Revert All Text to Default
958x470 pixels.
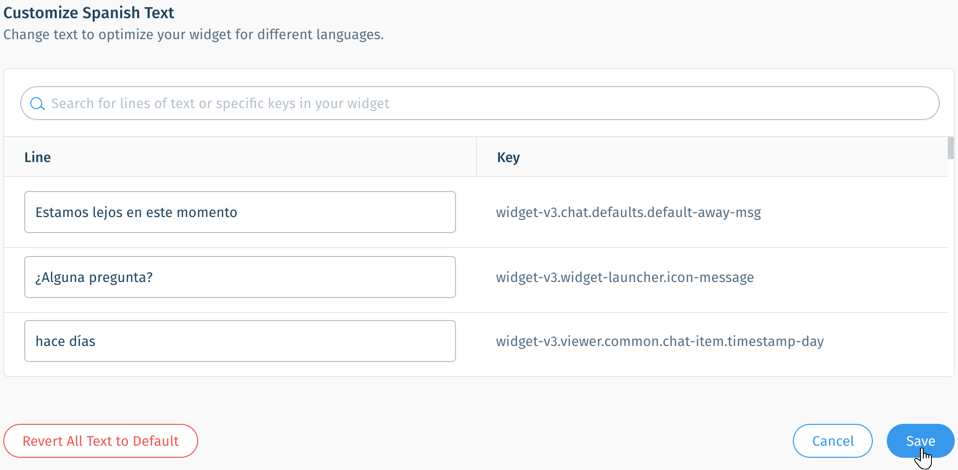pyautogui.click(x=101, y=441)
